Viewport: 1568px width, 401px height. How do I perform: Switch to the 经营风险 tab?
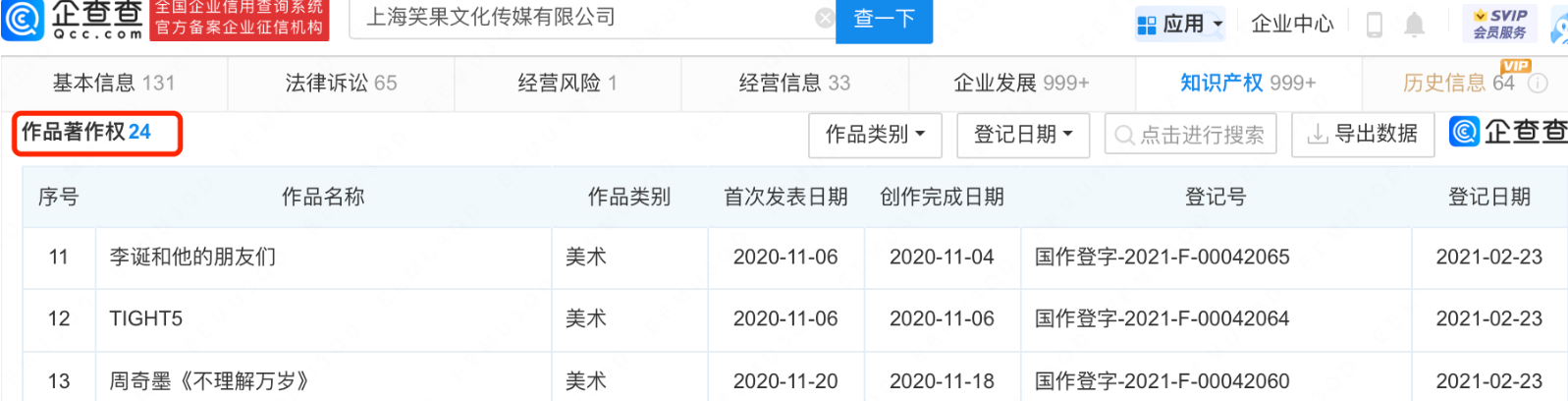568,84
